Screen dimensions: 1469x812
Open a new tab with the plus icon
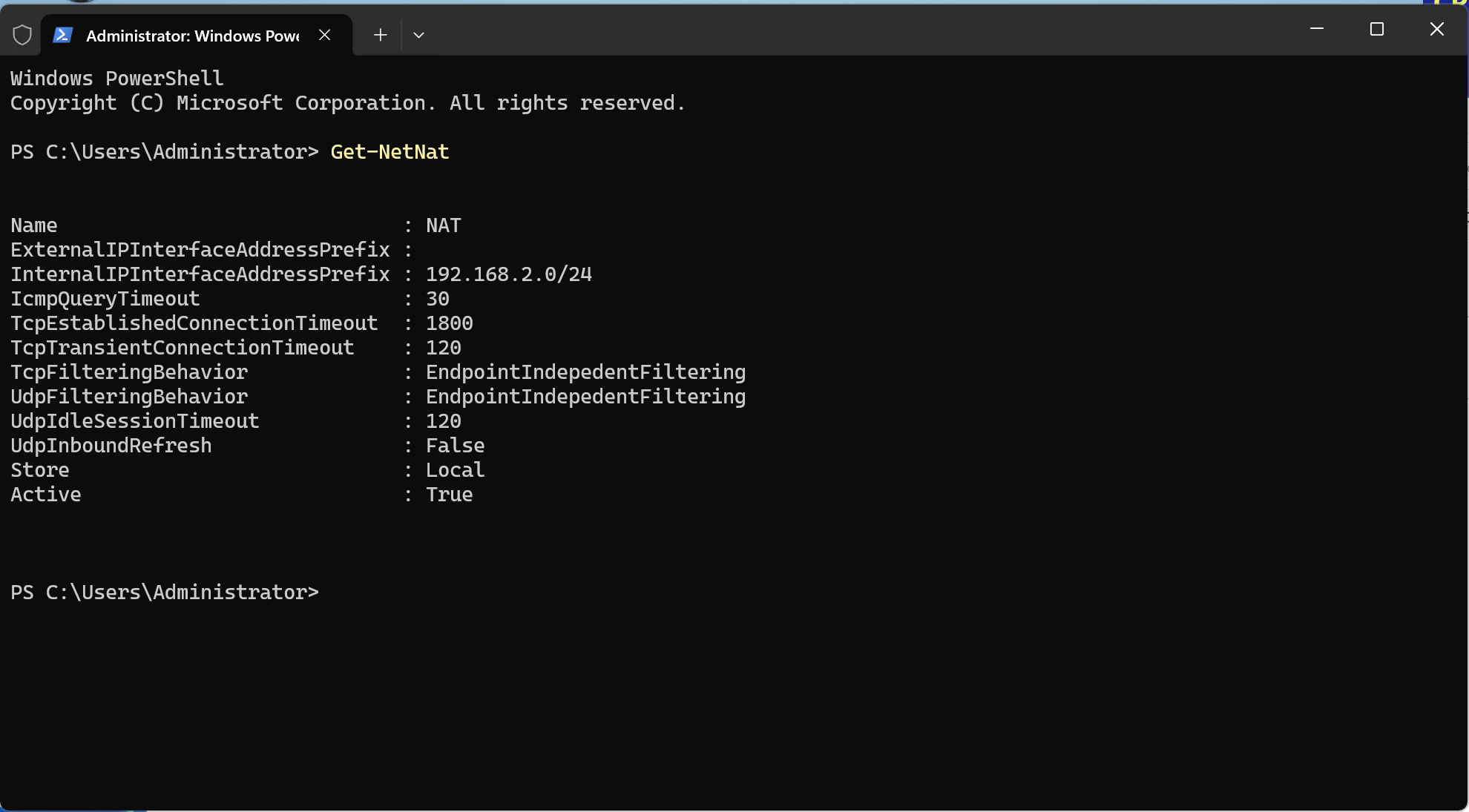point(380,35)
